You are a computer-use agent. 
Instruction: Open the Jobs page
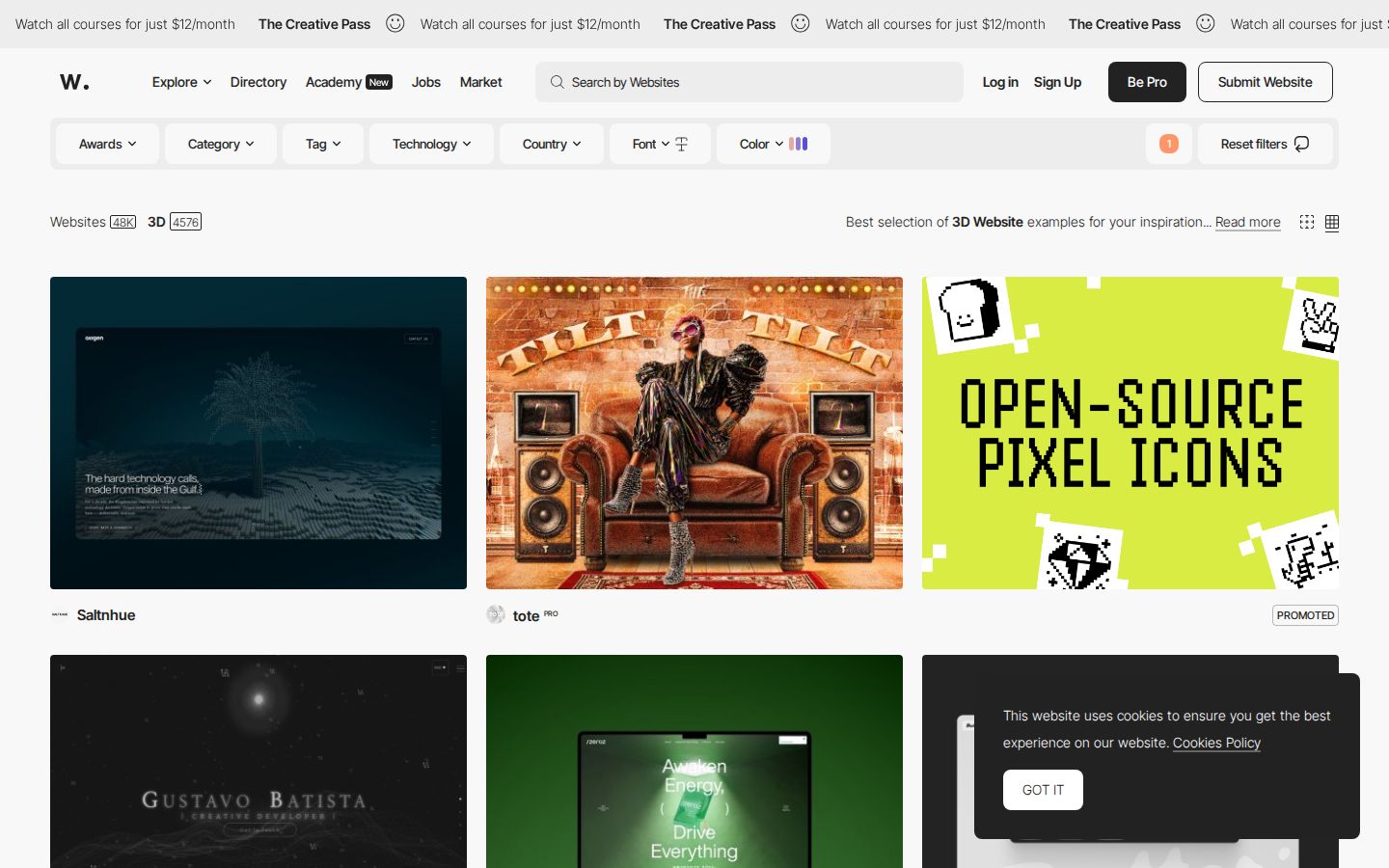tap(426, 82)
